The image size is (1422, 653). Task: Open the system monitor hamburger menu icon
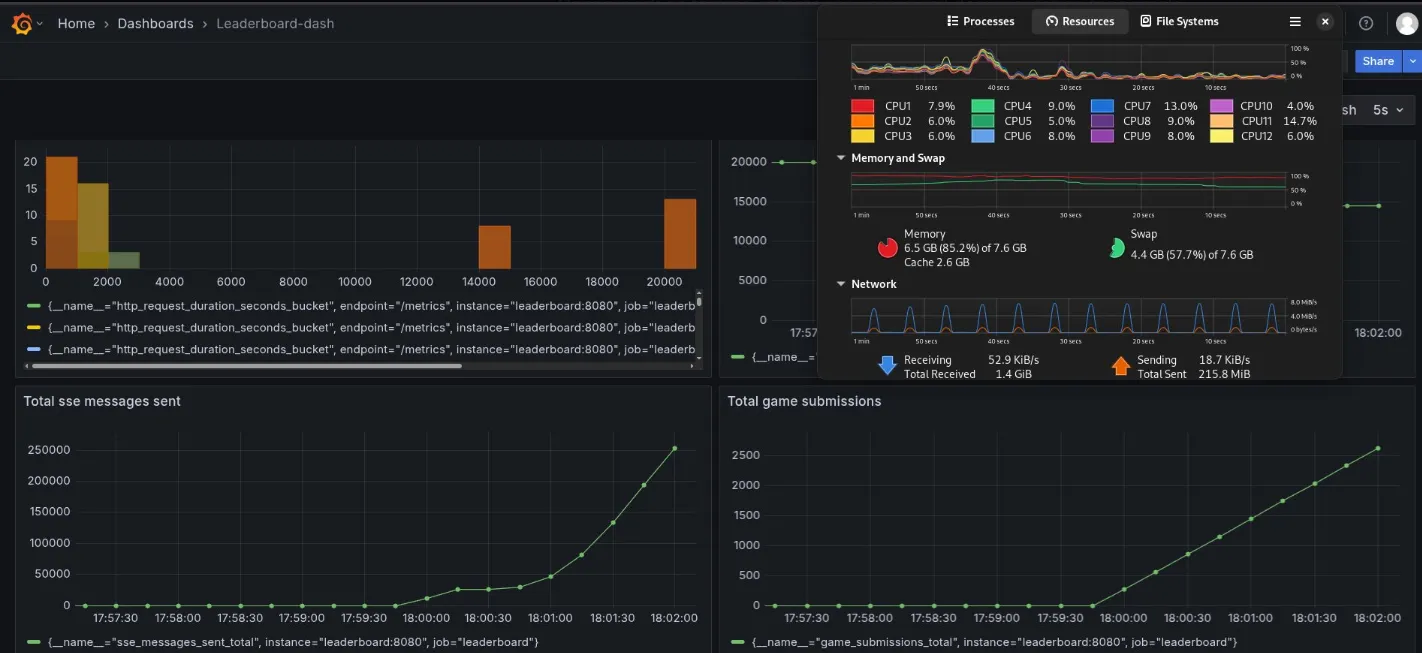(1294, 20)
